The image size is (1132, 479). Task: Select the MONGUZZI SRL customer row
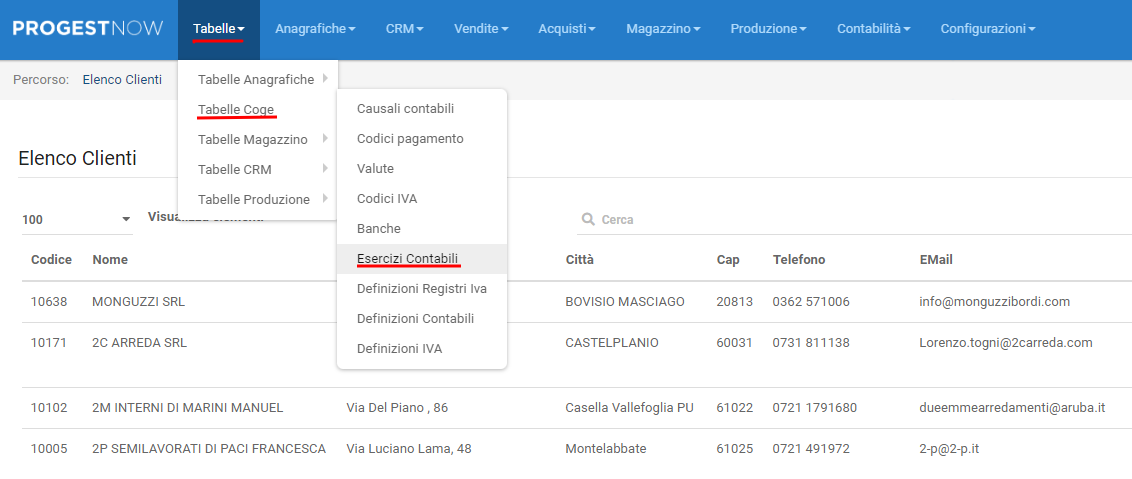click(138, 302)
